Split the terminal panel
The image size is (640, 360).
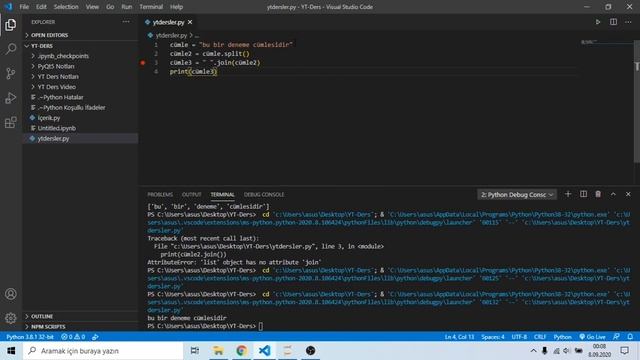click(x=583, y=194)
